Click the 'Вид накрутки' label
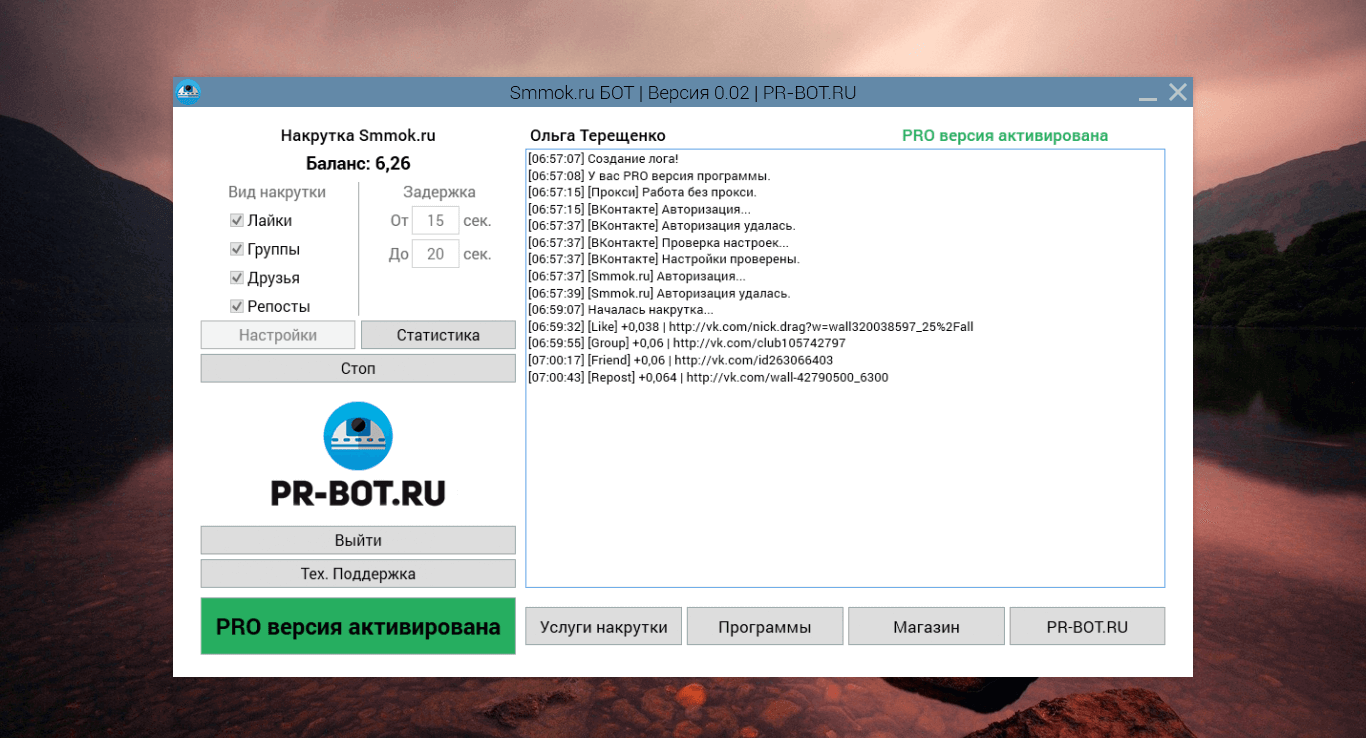1366x738 pixels. click(x=277, y=192)
